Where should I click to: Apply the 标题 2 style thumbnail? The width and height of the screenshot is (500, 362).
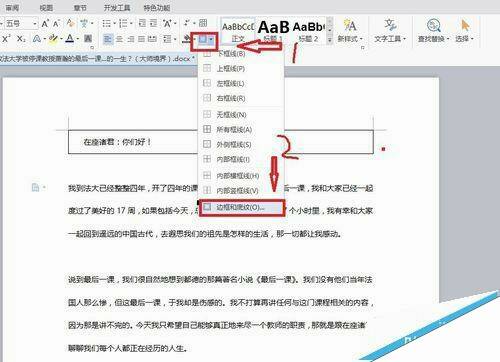308,31
